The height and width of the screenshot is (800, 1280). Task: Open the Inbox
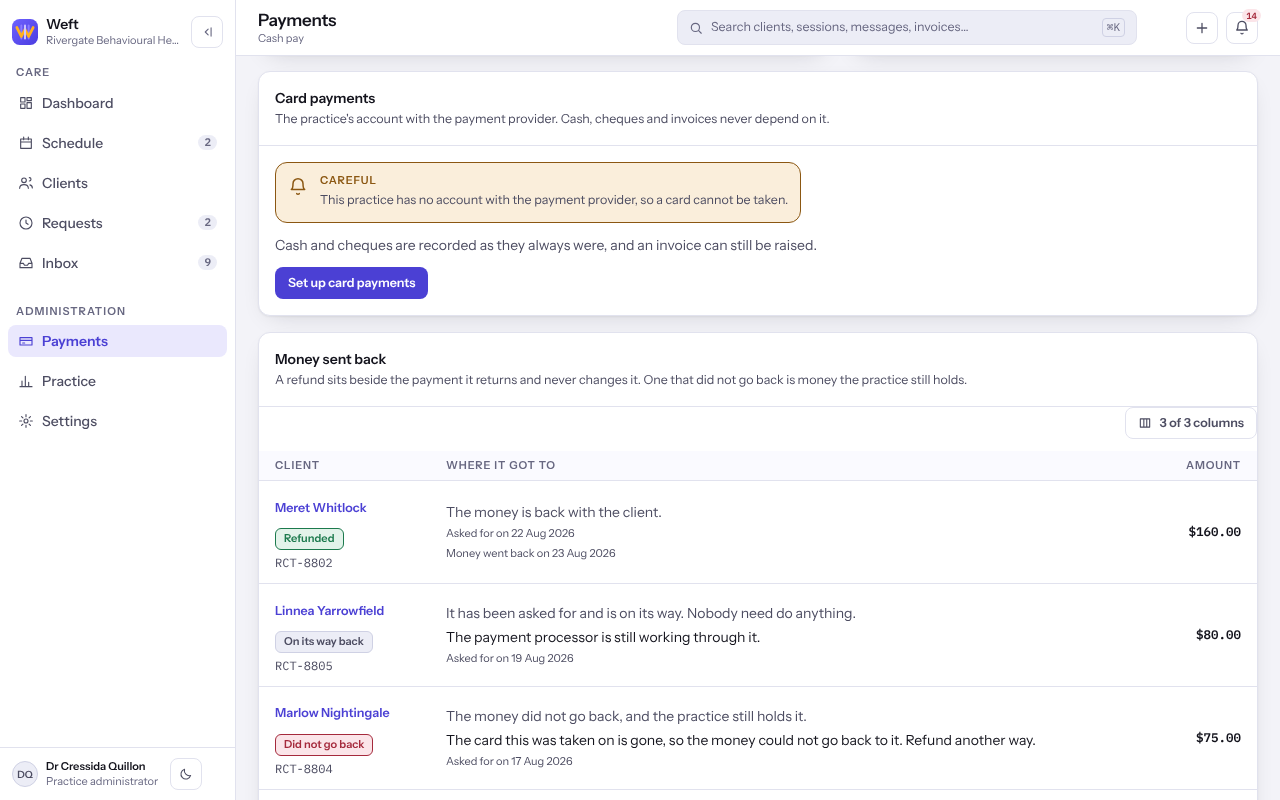click(118, 263)
